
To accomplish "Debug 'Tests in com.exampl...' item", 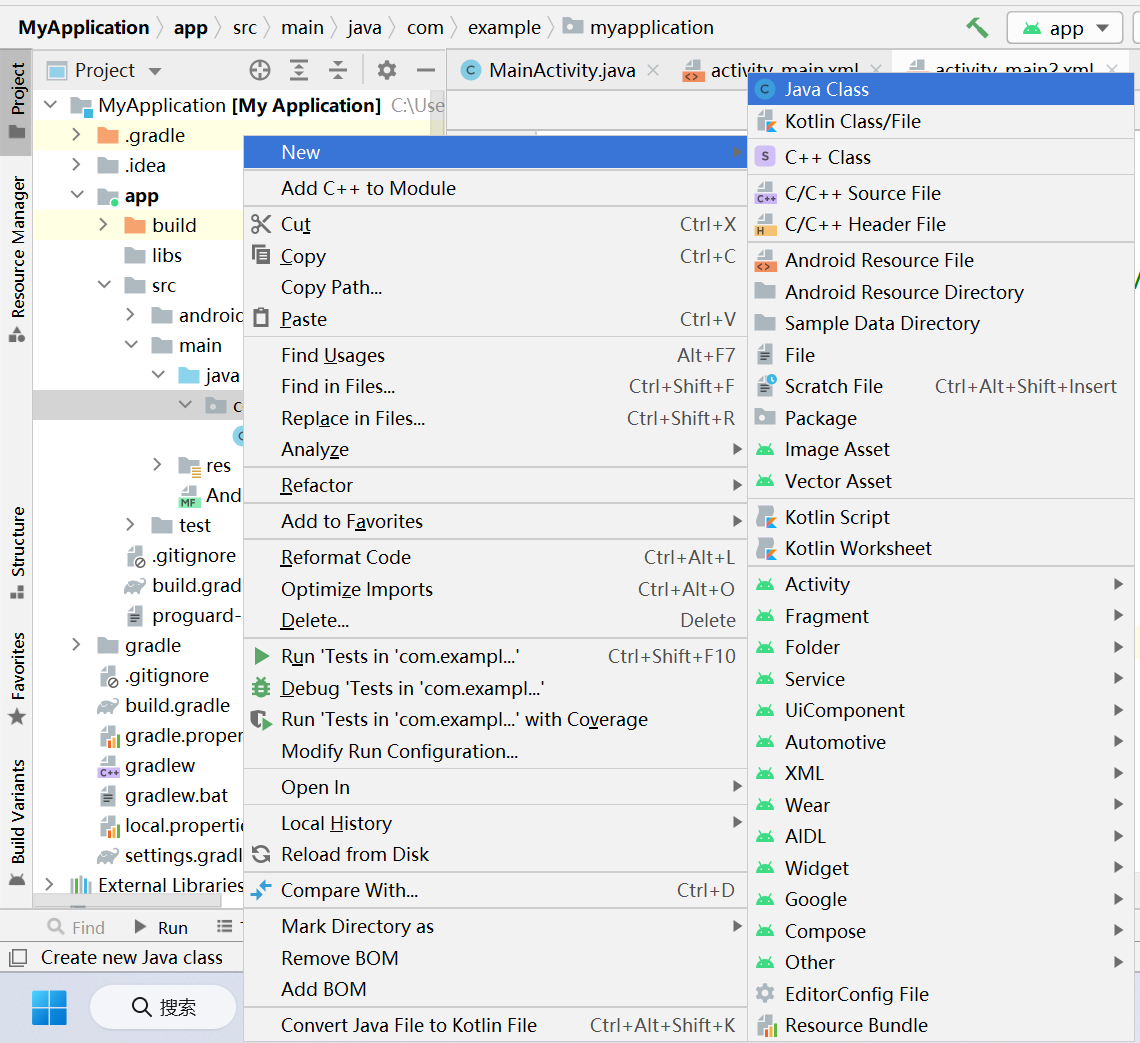I will (495, 688).
